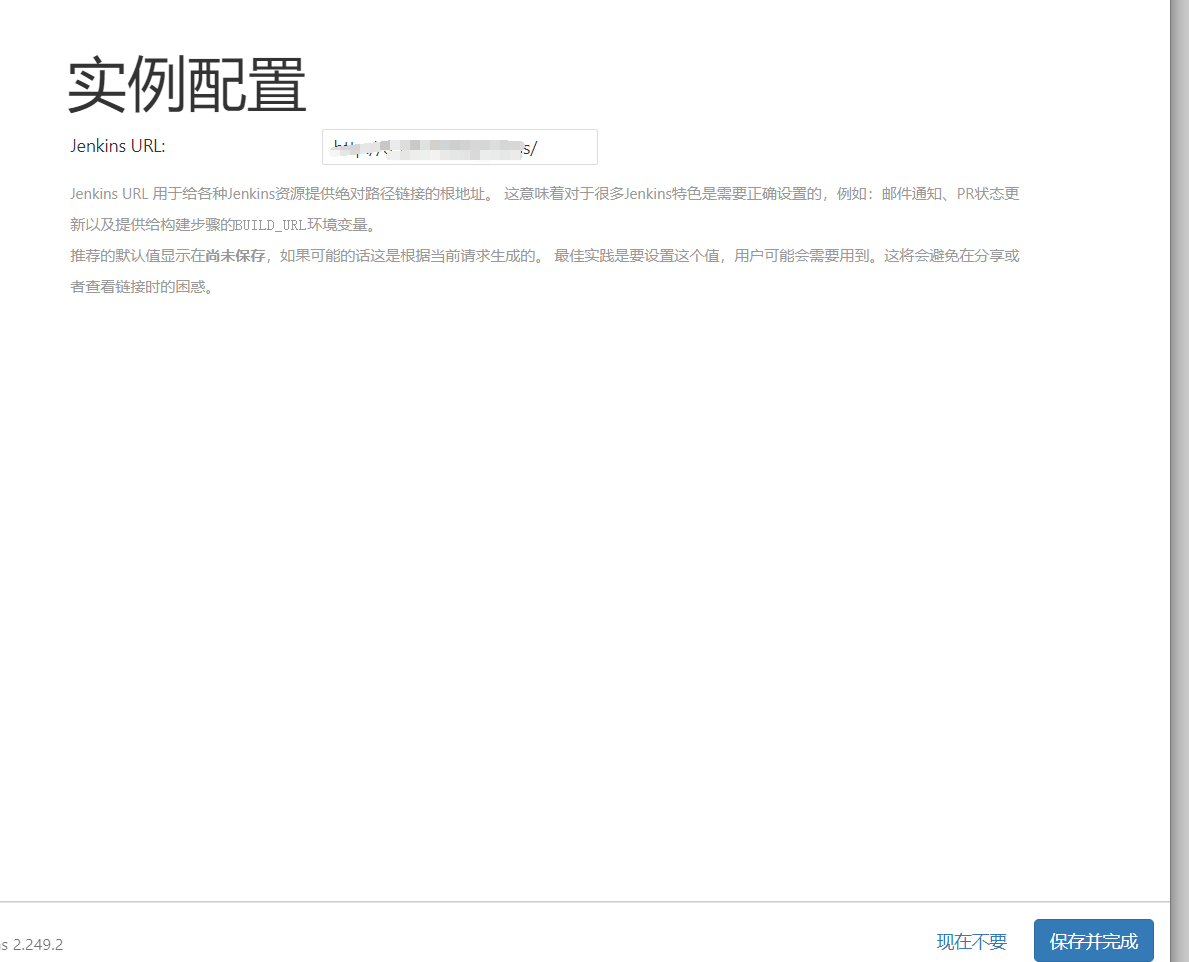Click the 现在不要 link

[971, 942]
